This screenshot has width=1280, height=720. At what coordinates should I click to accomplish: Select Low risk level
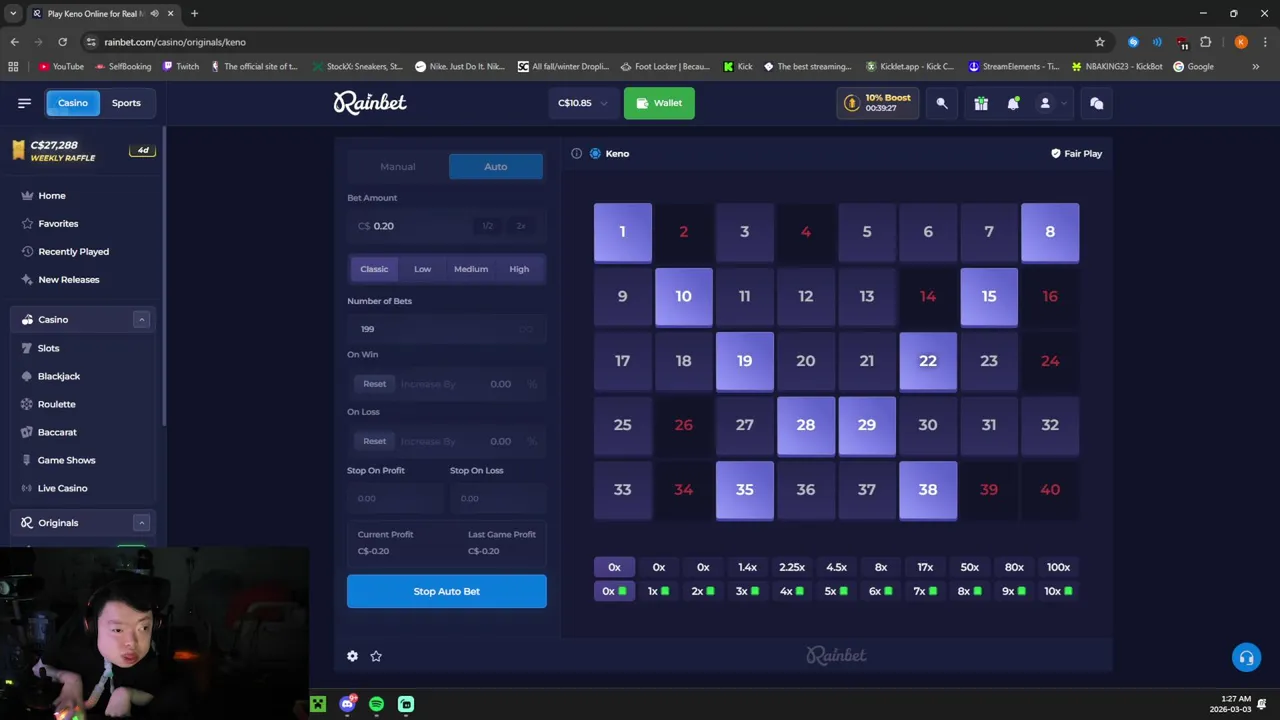pyautogui.click(x=423, y=269)
